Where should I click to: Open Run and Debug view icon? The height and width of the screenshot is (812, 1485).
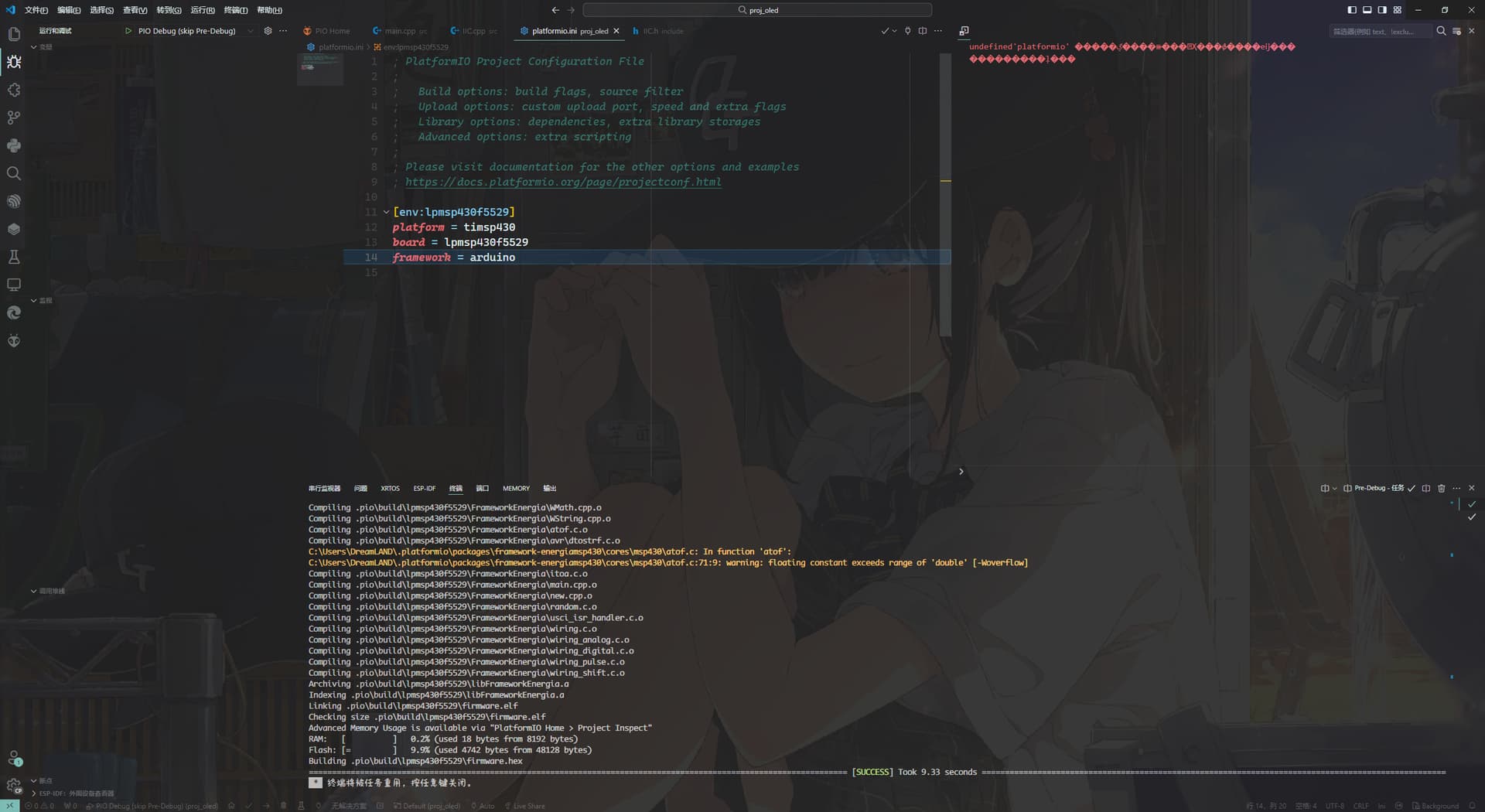(x=14, y=62)
